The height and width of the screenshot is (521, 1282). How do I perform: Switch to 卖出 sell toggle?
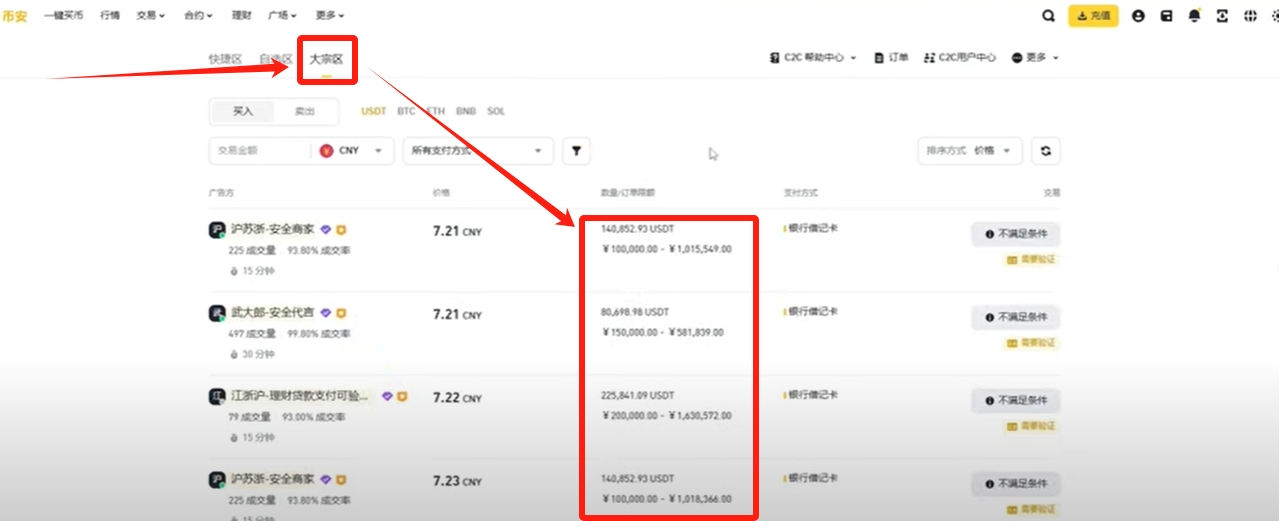pyautogui.click(x=304, y=112)
